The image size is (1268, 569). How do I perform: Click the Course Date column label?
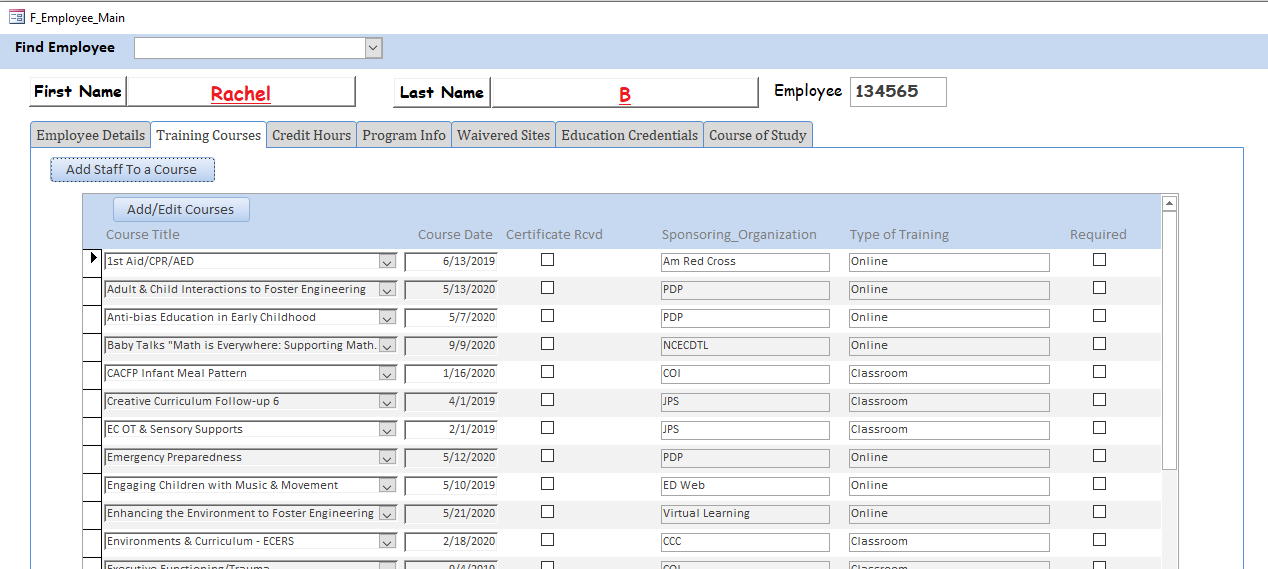(x=455, y=235)
